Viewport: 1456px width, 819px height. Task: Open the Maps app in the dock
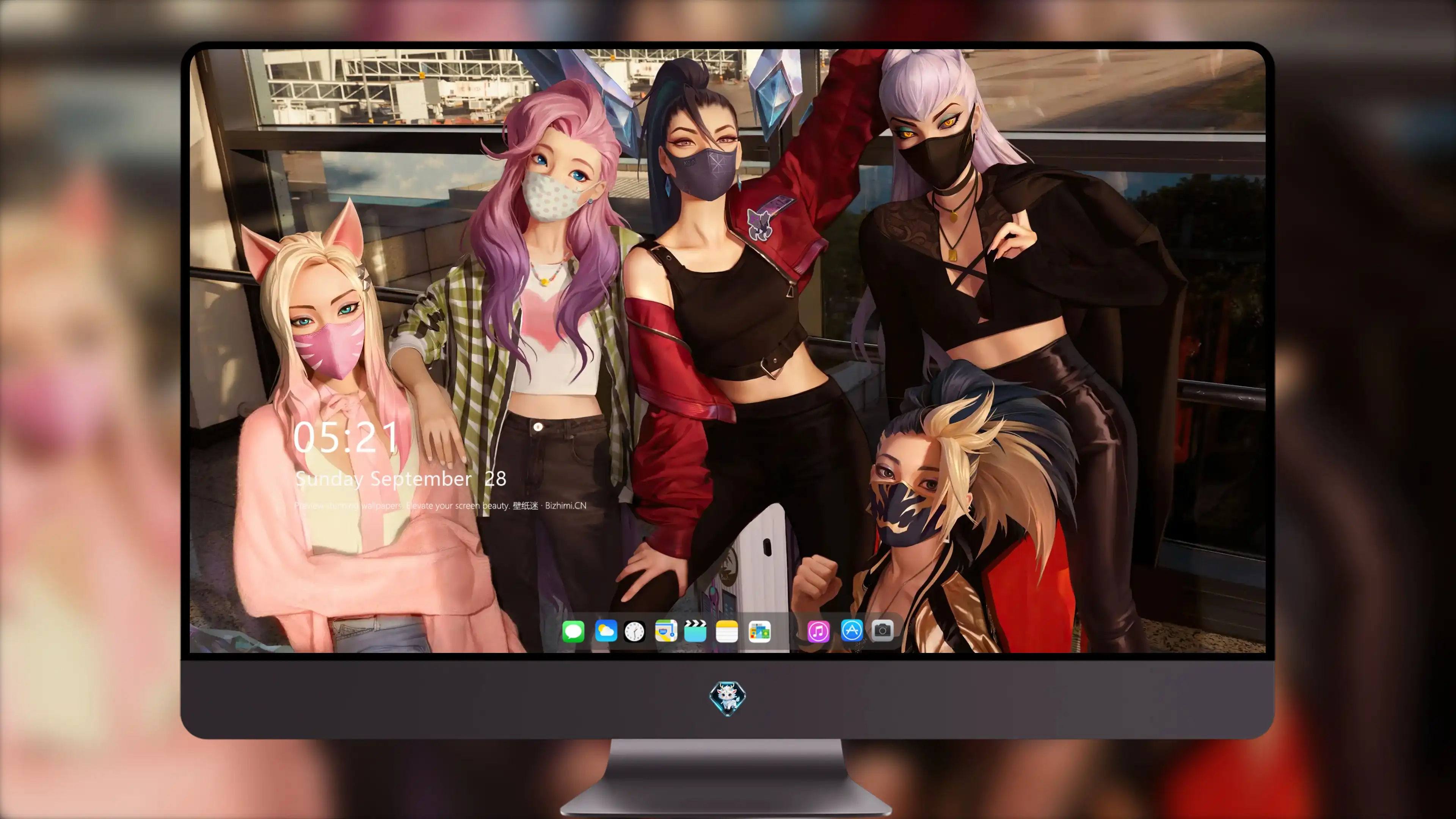666,631
